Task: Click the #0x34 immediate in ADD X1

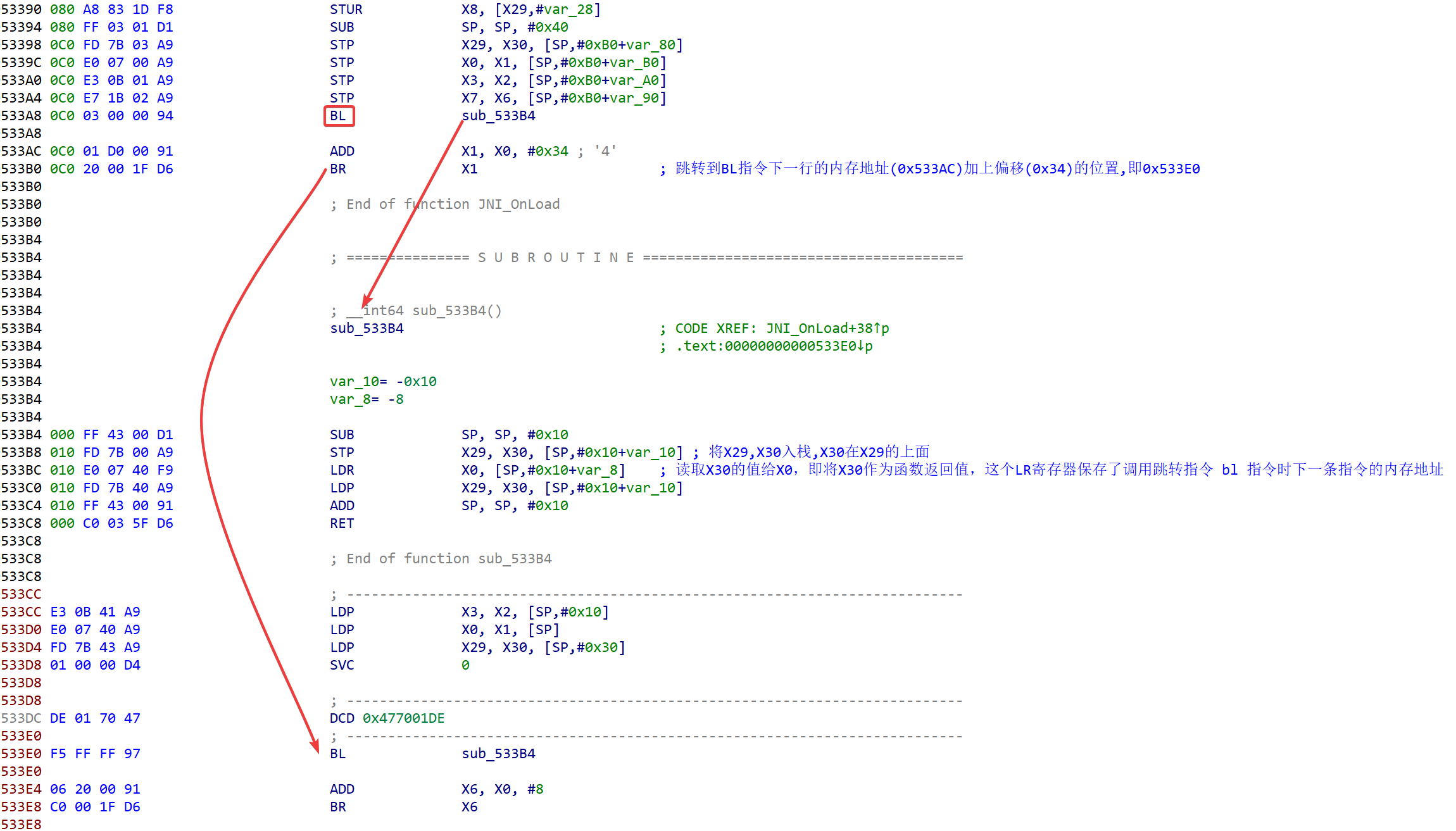Action: (548, 151)
